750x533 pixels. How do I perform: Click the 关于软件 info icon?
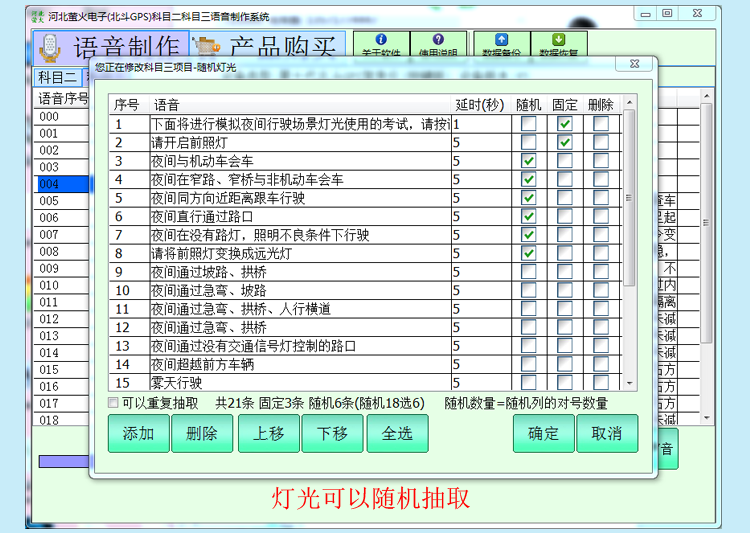pos(380,40)
